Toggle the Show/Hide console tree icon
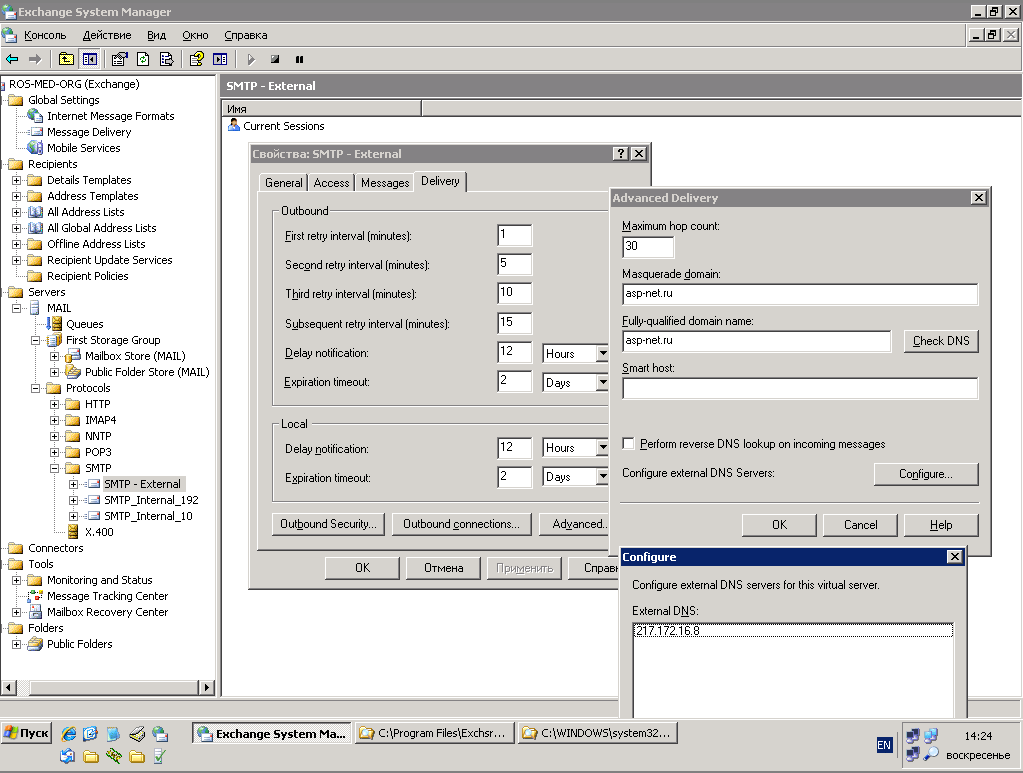Screen dimensions: 1023x773 [x=90, y=59]
